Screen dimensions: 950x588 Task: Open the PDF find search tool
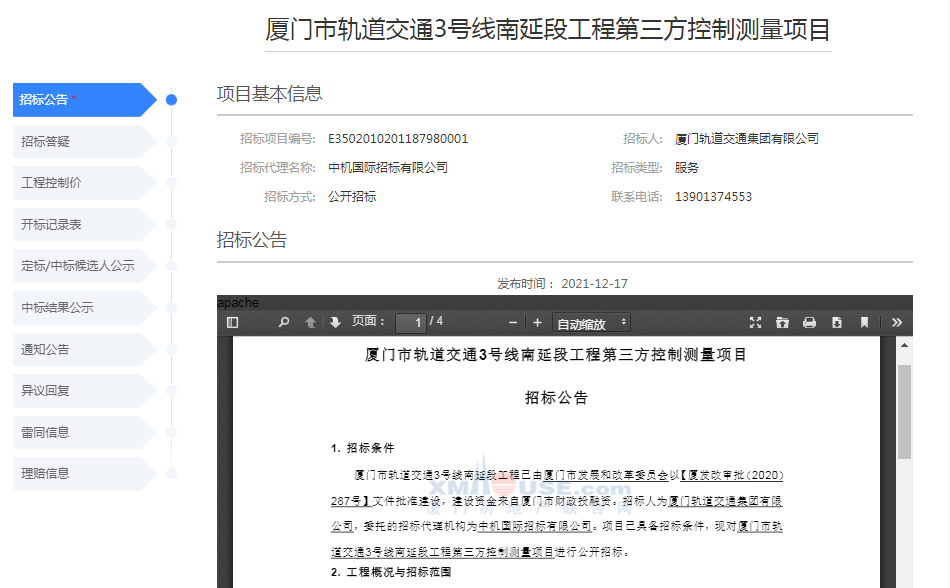coord(284,323)
